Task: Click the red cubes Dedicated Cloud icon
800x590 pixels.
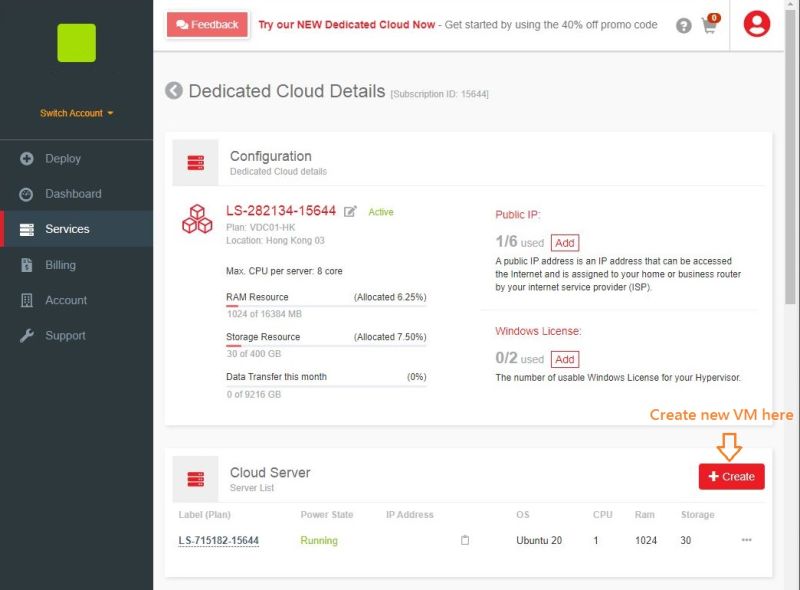Action: (197, 219)
